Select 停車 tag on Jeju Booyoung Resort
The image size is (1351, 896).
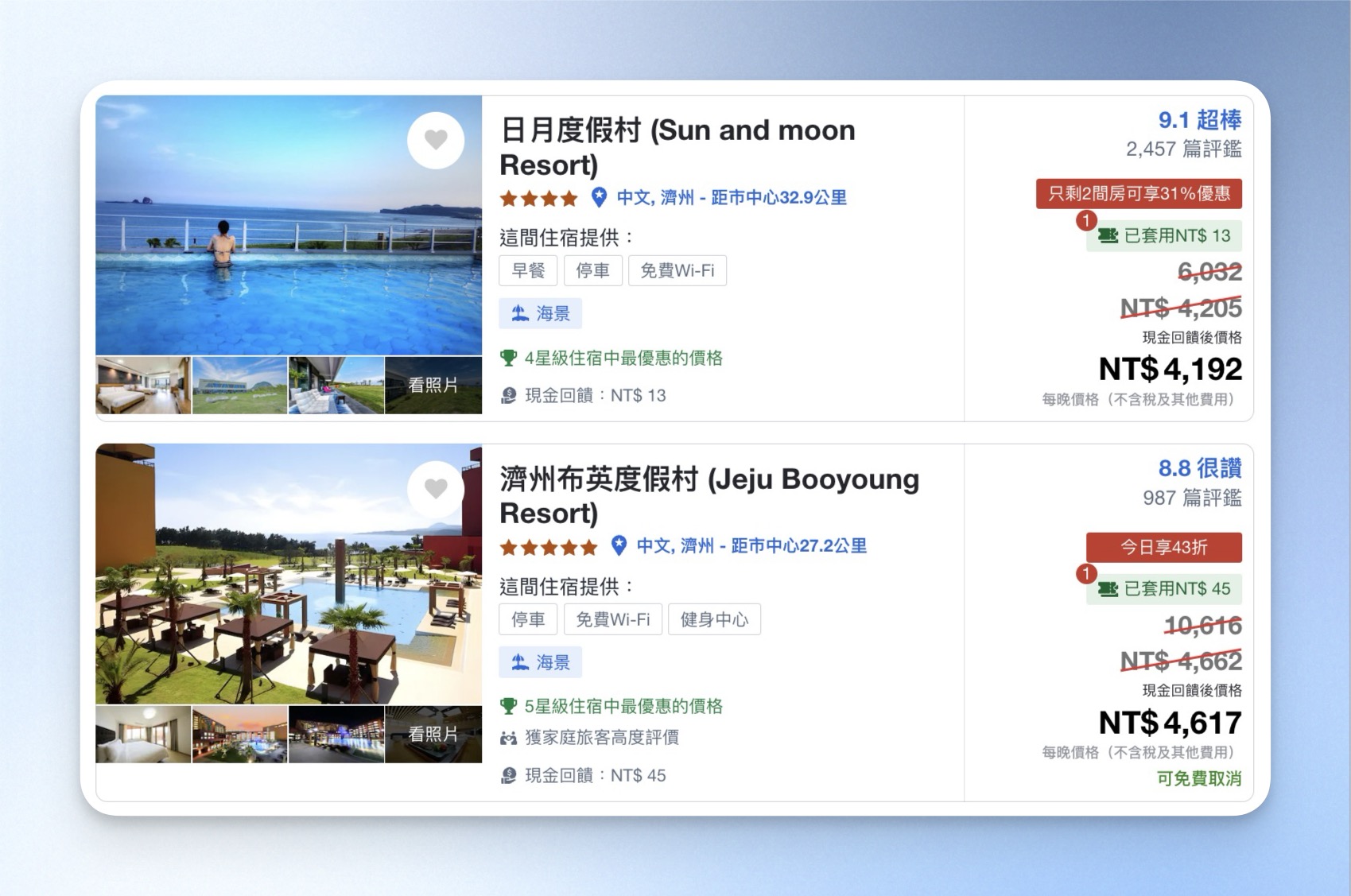pyautogui.click(x=529, y=619)
